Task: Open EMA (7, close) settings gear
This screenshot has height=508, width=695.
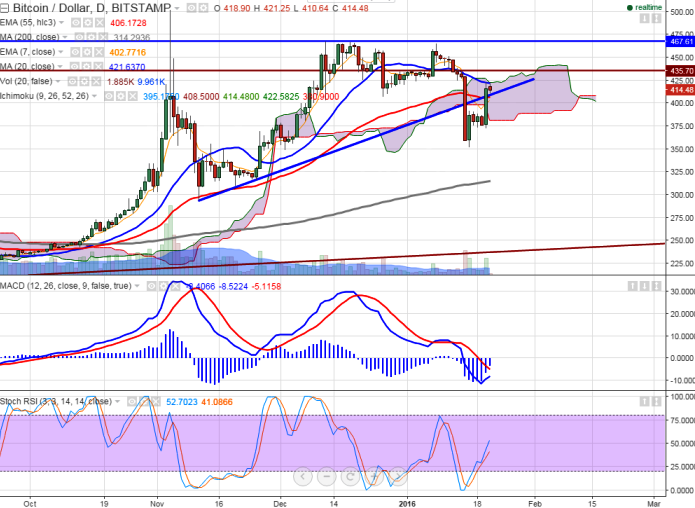Action: 87,52
